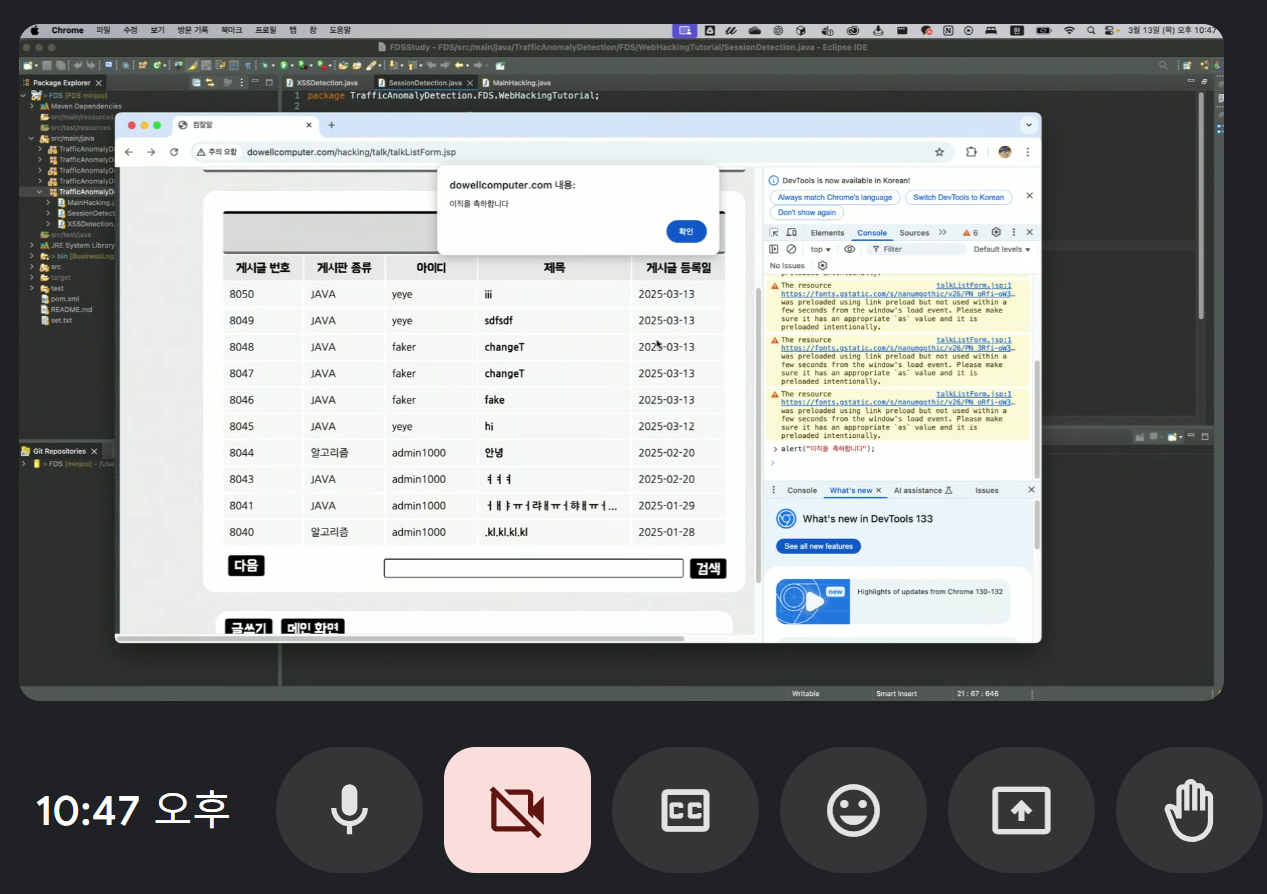Screen dimensions: 1267x894
Task: Select the DevTools Console tab
Action: coord(872,233)
